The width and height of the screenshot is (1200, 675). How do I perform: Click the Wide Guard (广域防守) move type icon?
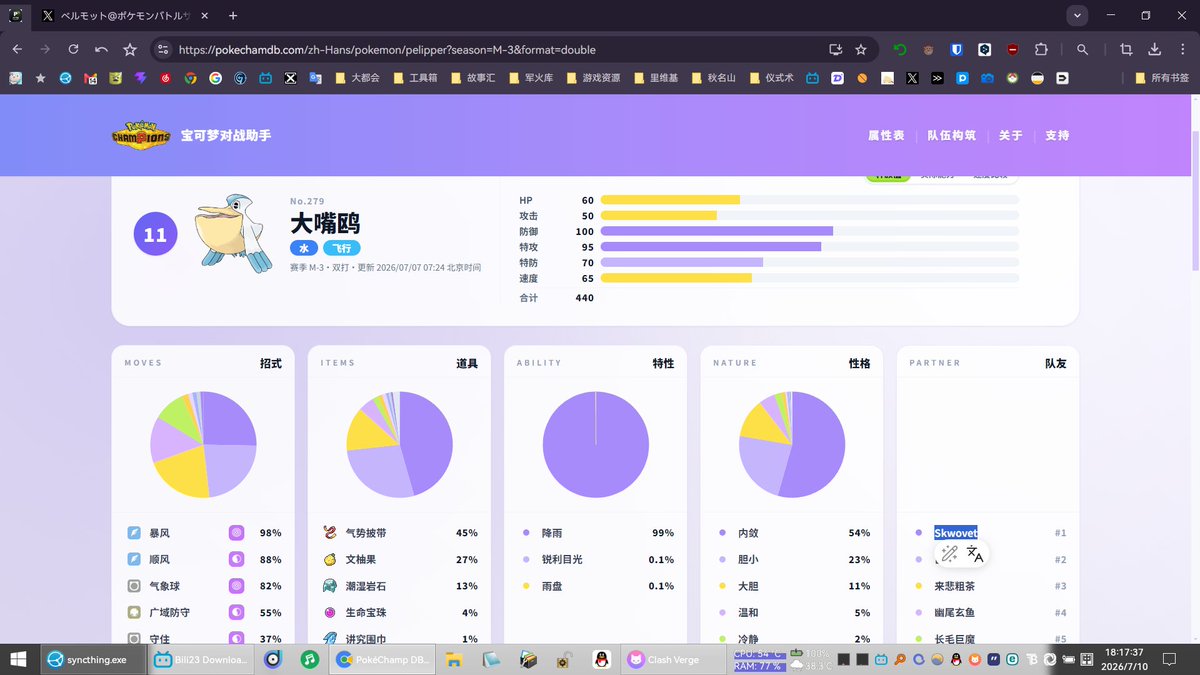click(134, 612)
